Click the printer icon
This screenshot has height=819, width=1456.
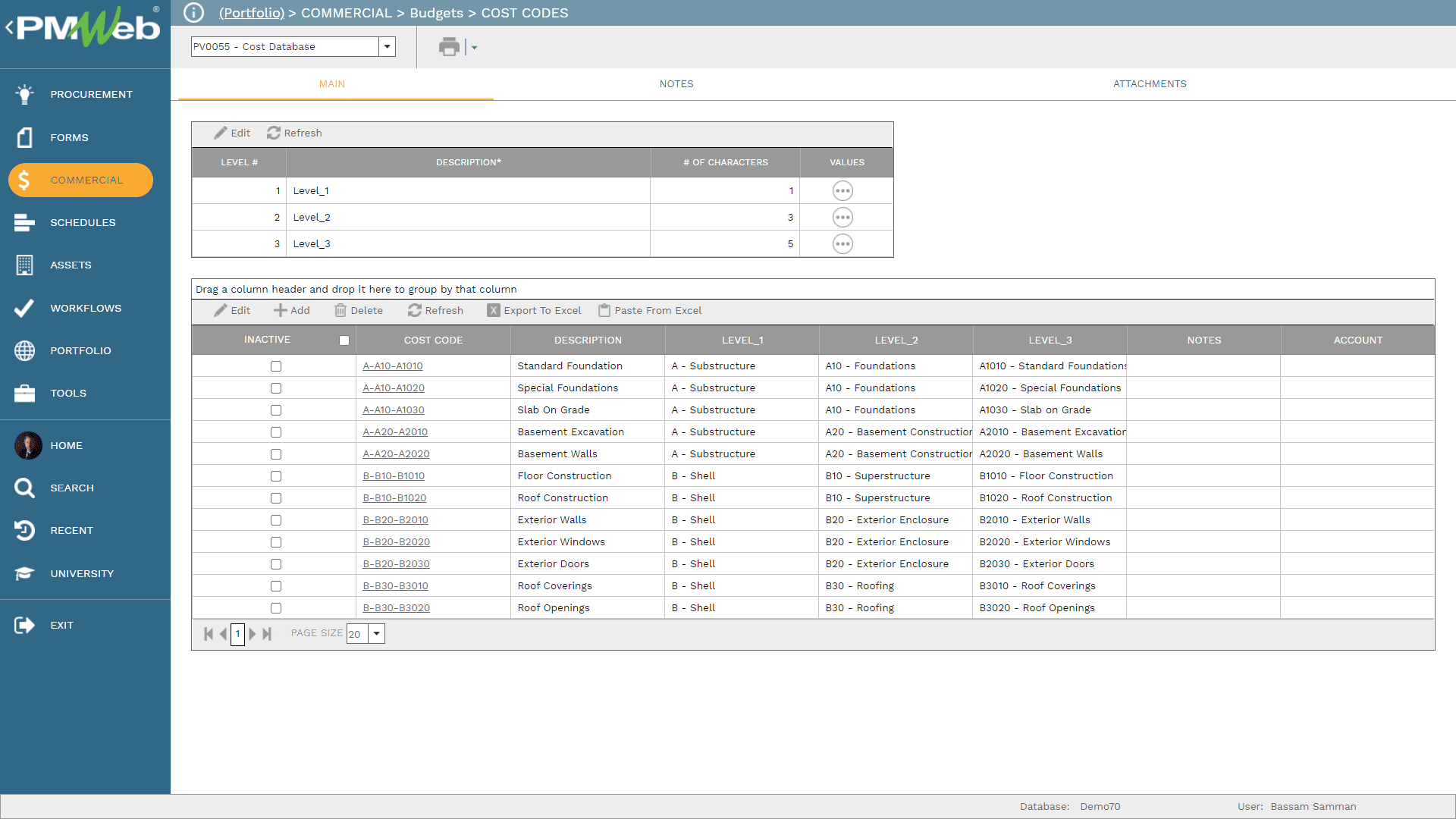(x=449, y=47)
